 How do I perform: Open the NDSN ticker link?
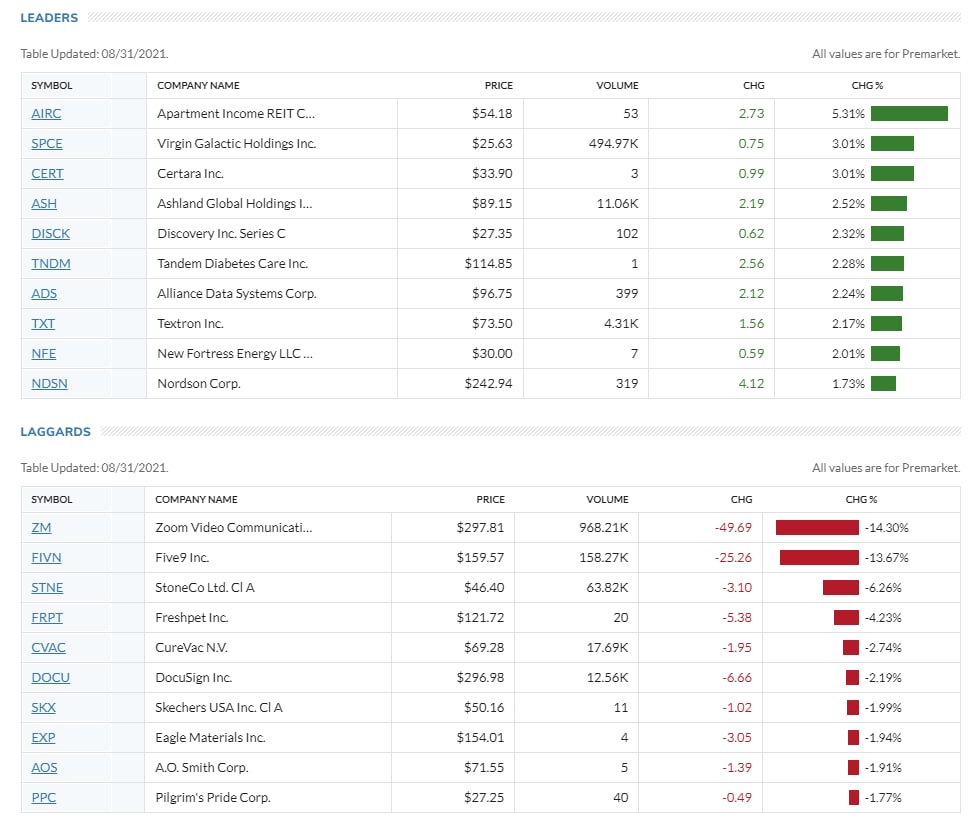[x=49, y=383]
